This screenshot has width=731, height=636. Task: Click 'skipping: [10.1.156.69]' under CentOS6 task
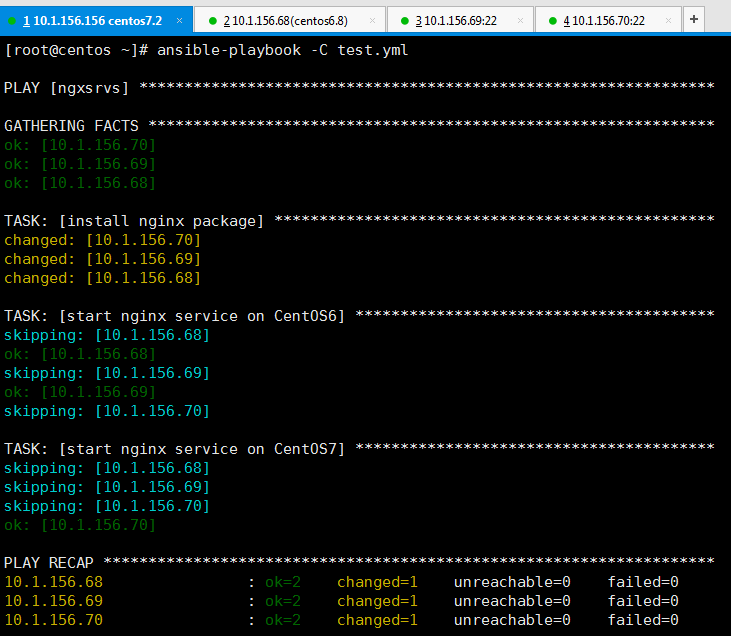click(107, 373)
